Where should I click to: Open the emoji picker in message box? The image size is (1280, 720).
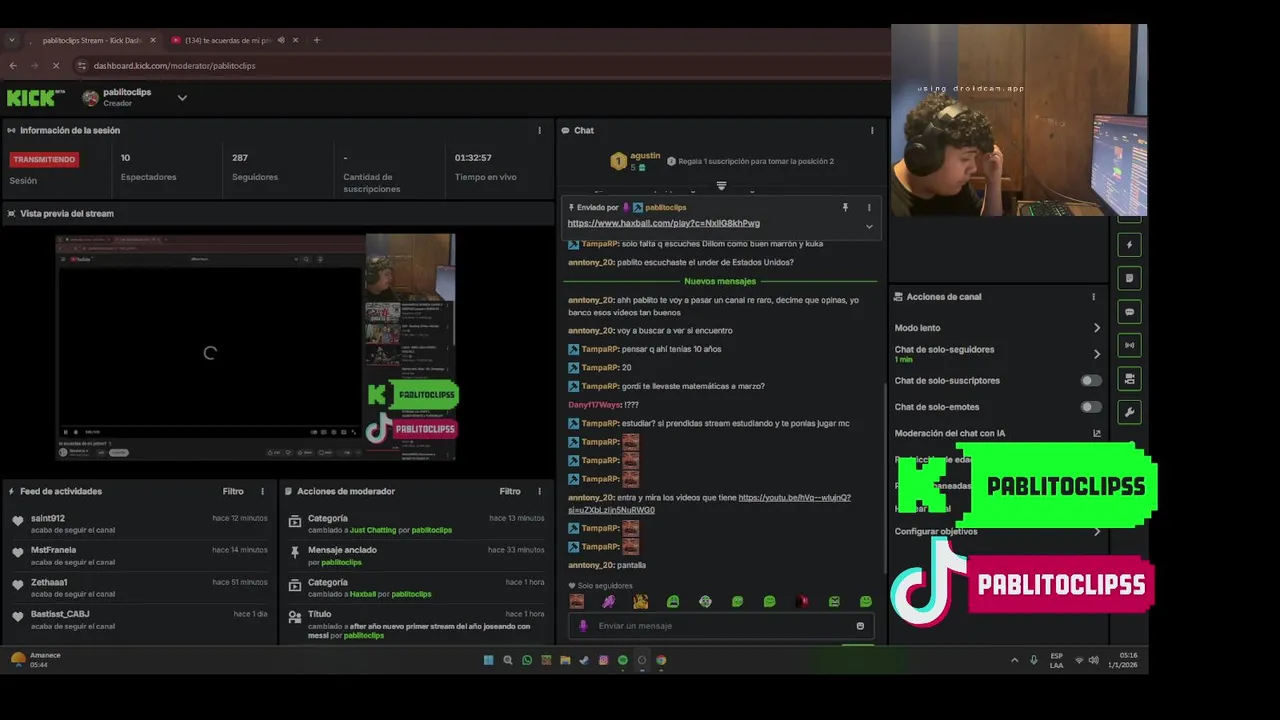coord(860,626)
